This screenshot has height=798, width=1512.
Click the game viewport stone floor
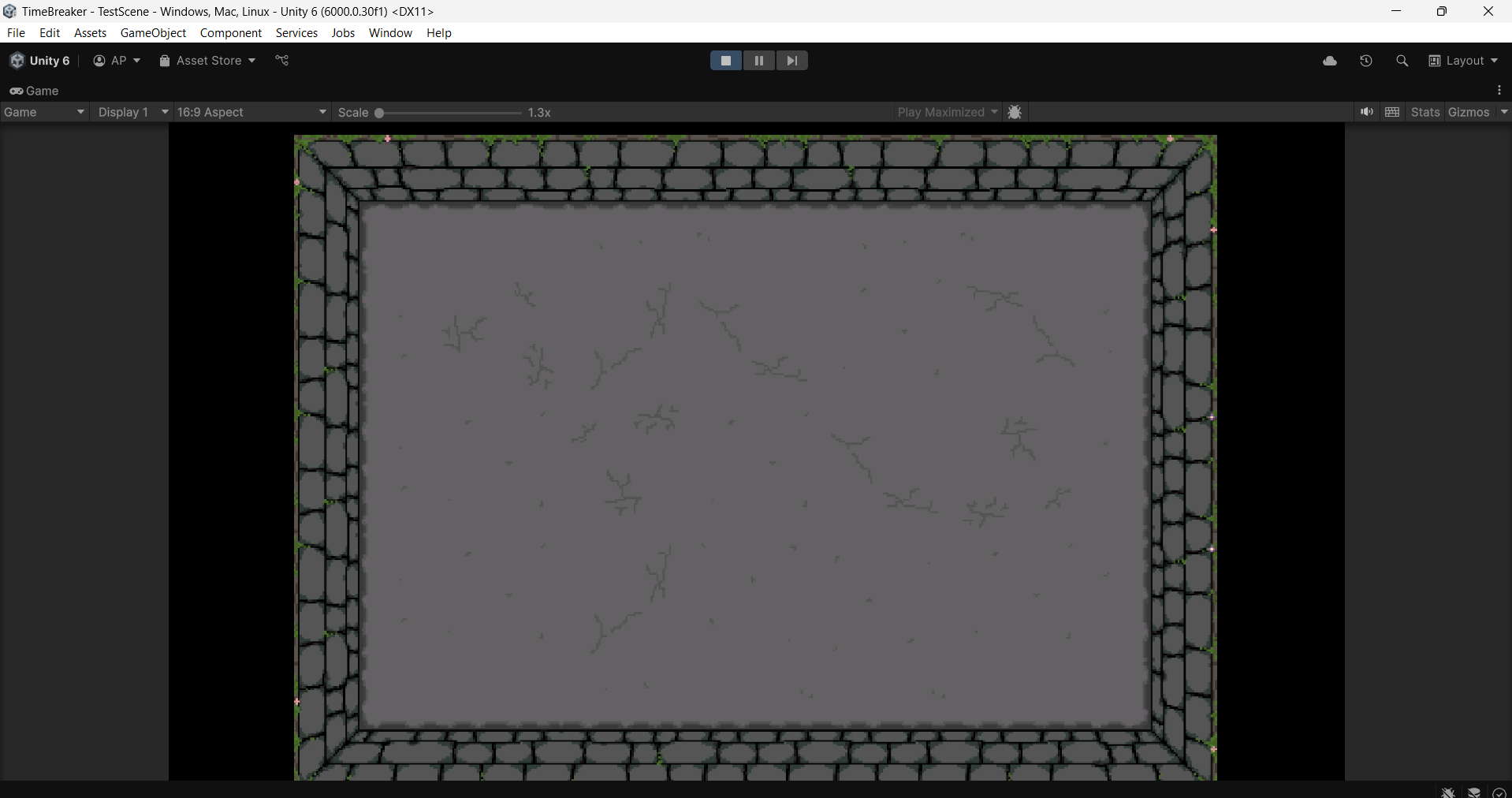(755, 465)
